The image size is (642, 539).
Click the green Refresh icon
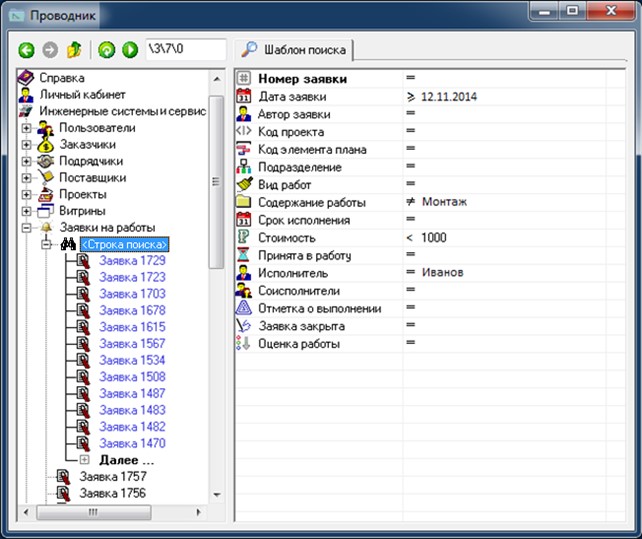106,50
